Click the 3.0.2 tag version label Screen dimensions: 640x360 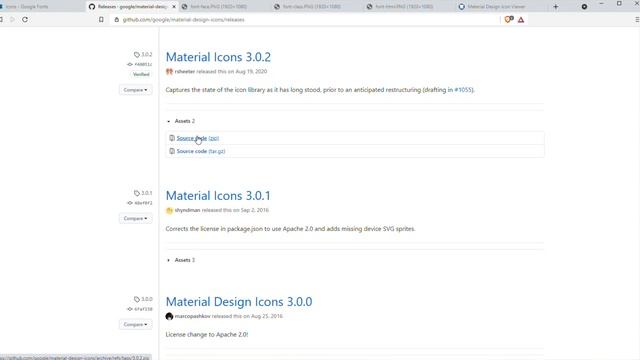pyautogui.click(x=147, y=54)
